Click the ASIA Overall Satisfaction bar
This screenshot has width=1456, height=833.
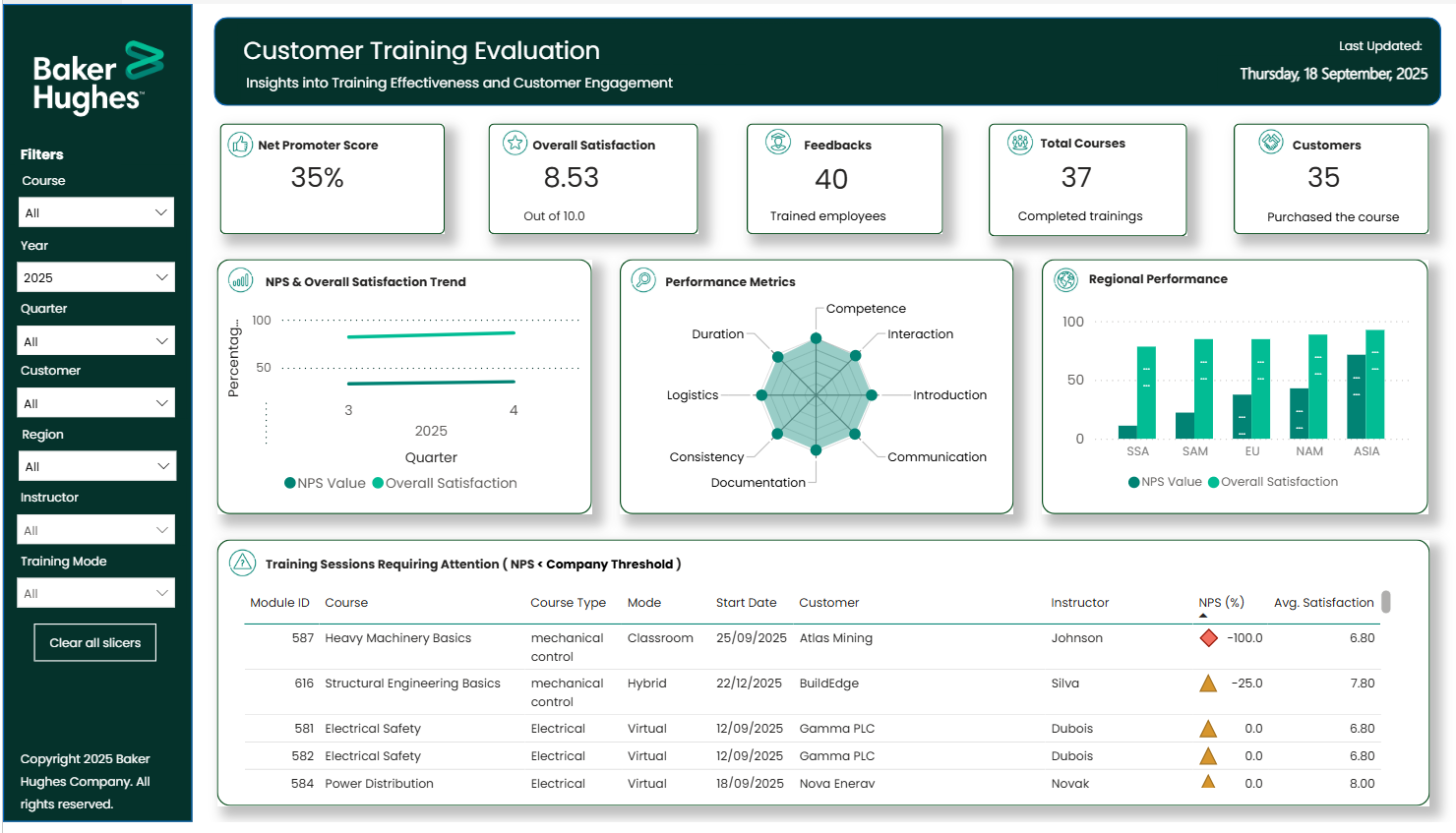coord(1375,385)
